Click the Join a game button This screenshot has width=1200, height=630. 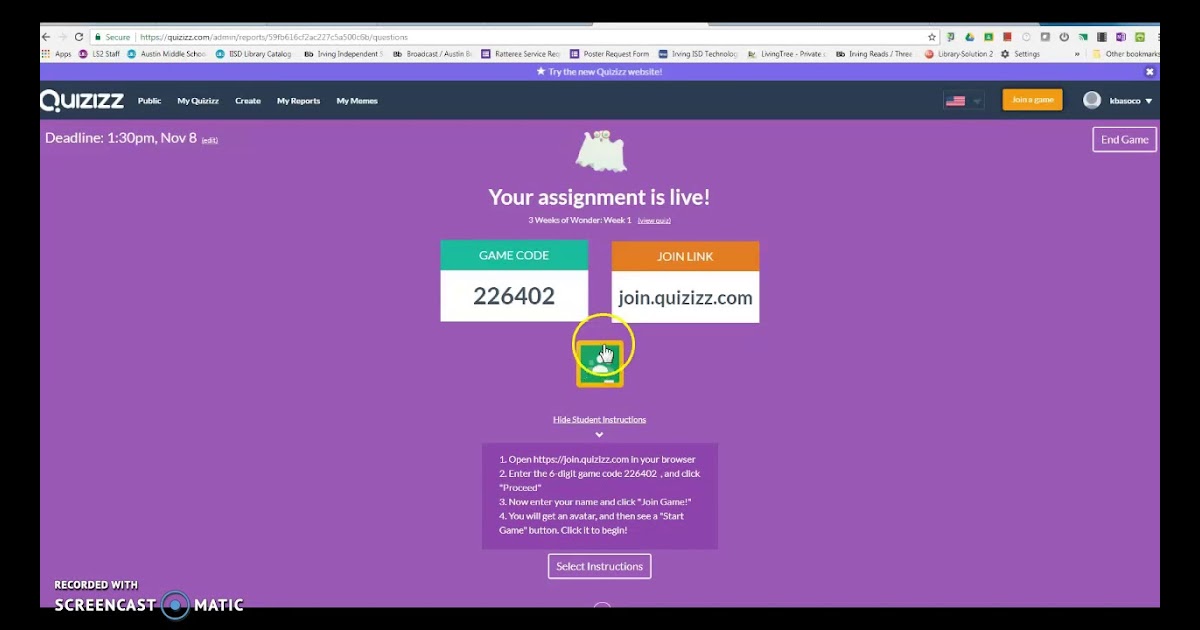[x=1033, y=100]
